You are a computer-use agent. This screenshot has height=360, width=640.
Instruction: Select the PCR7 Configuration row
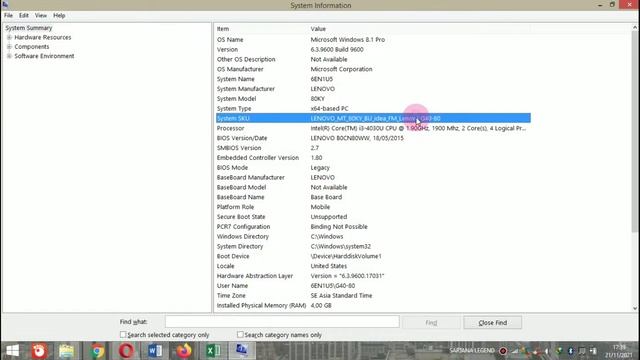point(373,227)
